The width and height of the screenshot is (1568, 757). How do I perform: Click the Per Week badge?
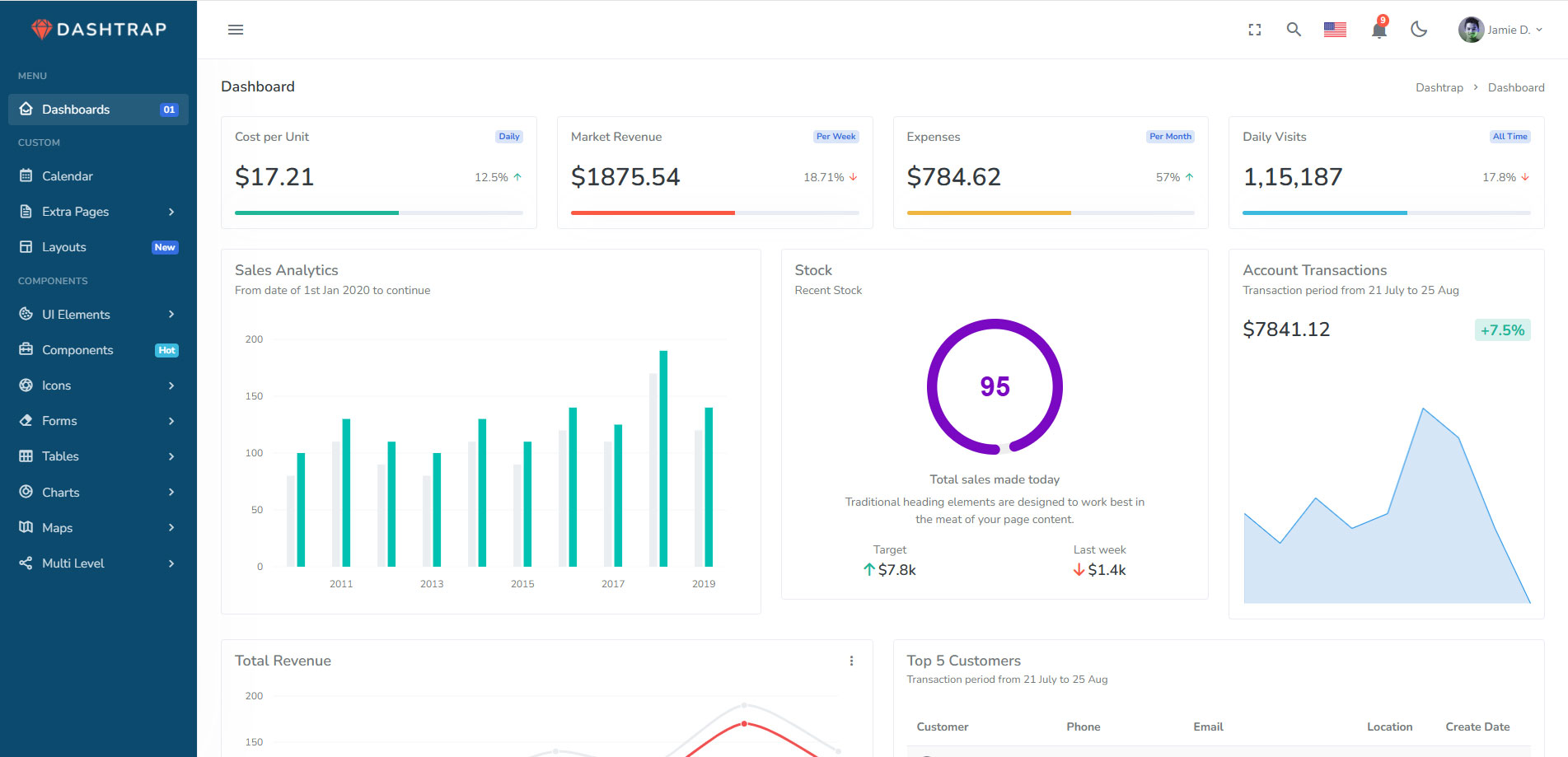click(835, 137)
